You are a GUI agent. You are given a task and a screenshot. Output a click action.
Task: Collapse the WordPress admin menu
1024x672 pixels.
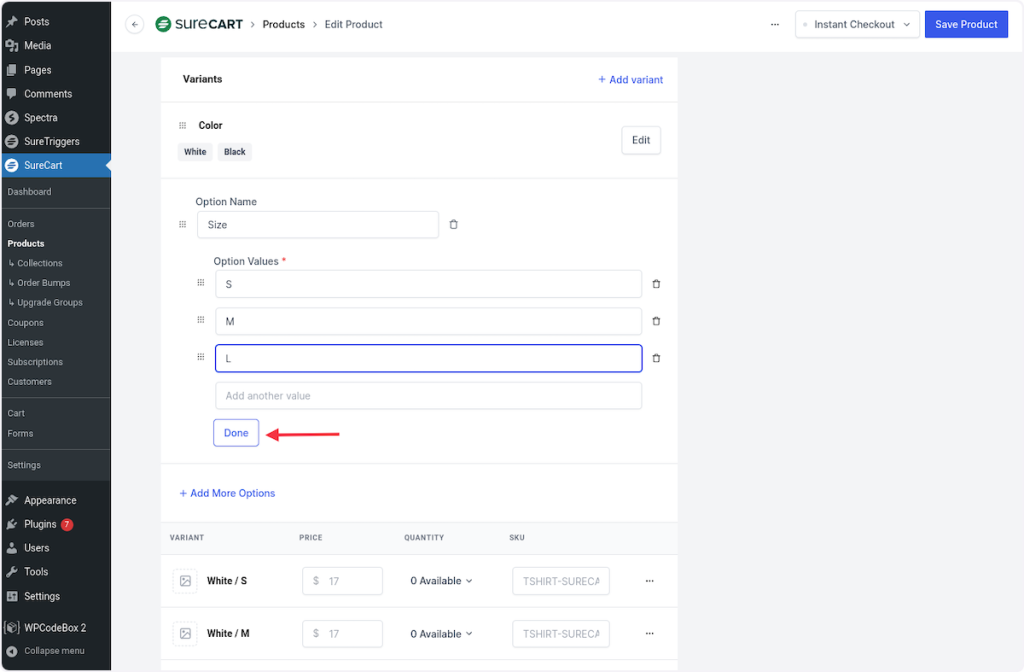click(x=54, y=650)
